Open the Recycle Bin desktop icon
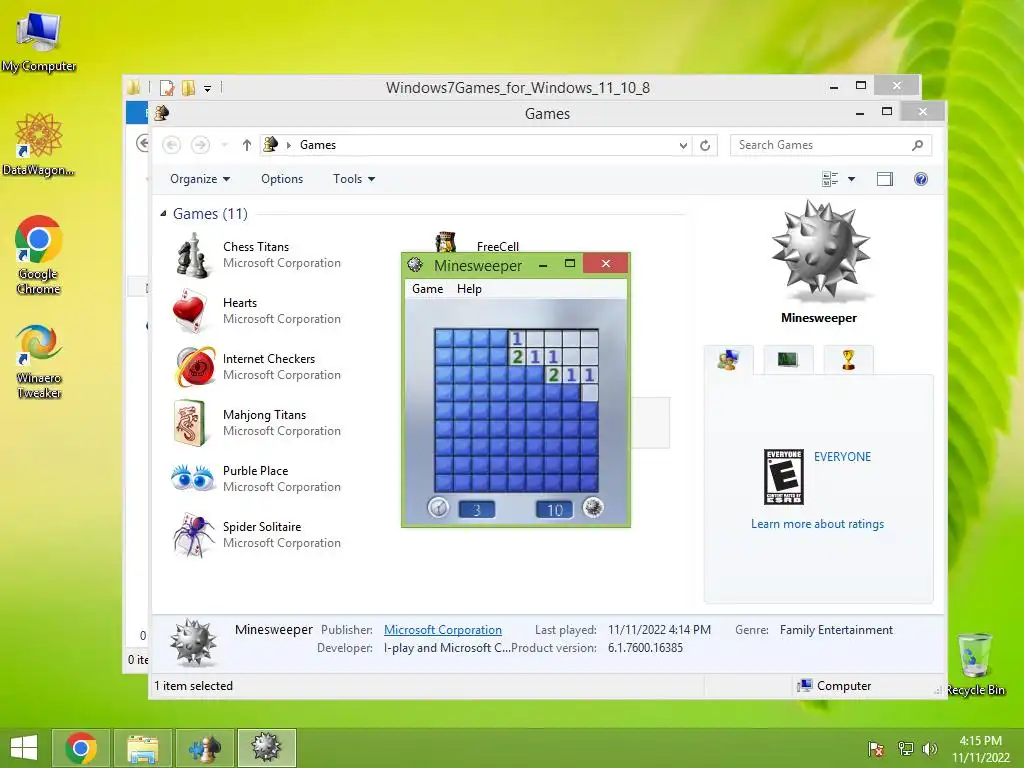Image resolution: width=1024 pixels, height=768 pixels. 974,664
